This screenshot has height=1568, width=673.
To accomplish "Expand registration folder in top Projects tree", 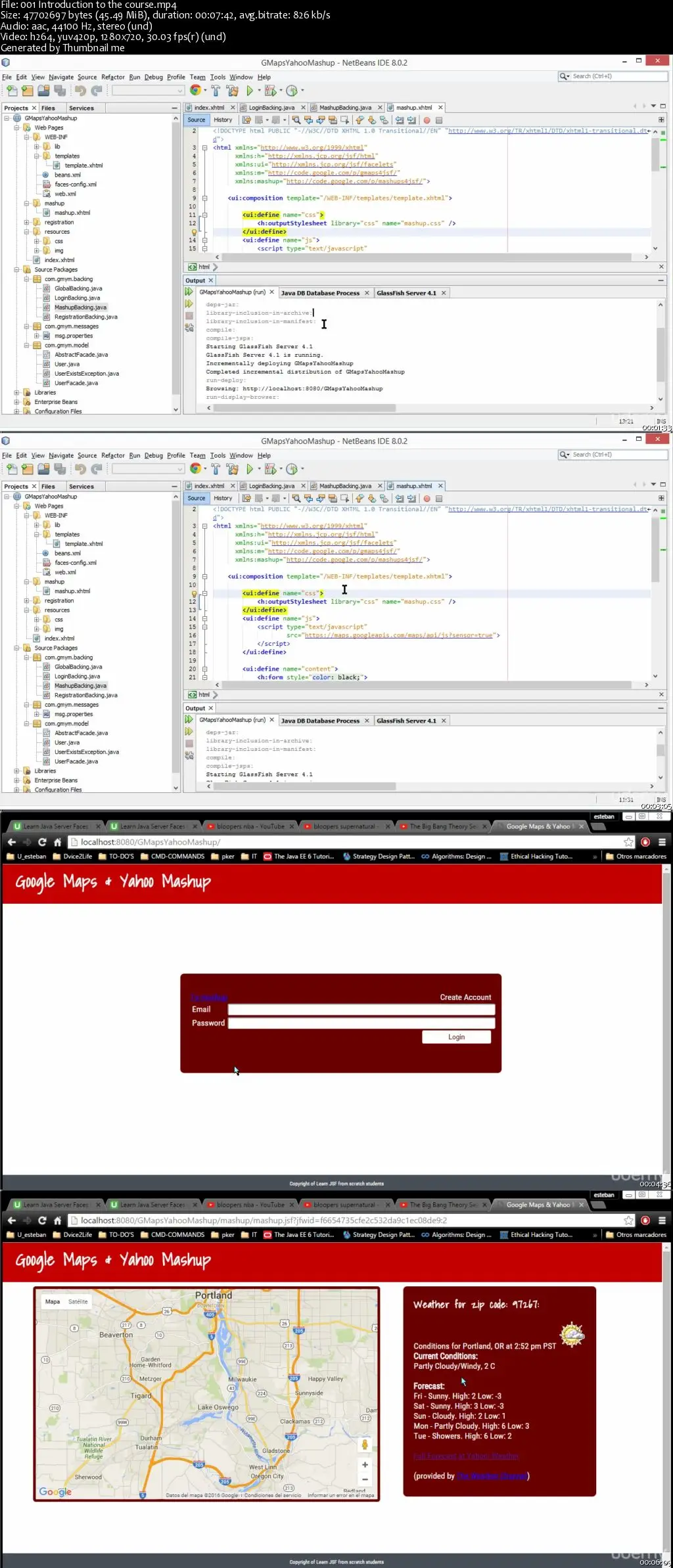I will 27,222.
